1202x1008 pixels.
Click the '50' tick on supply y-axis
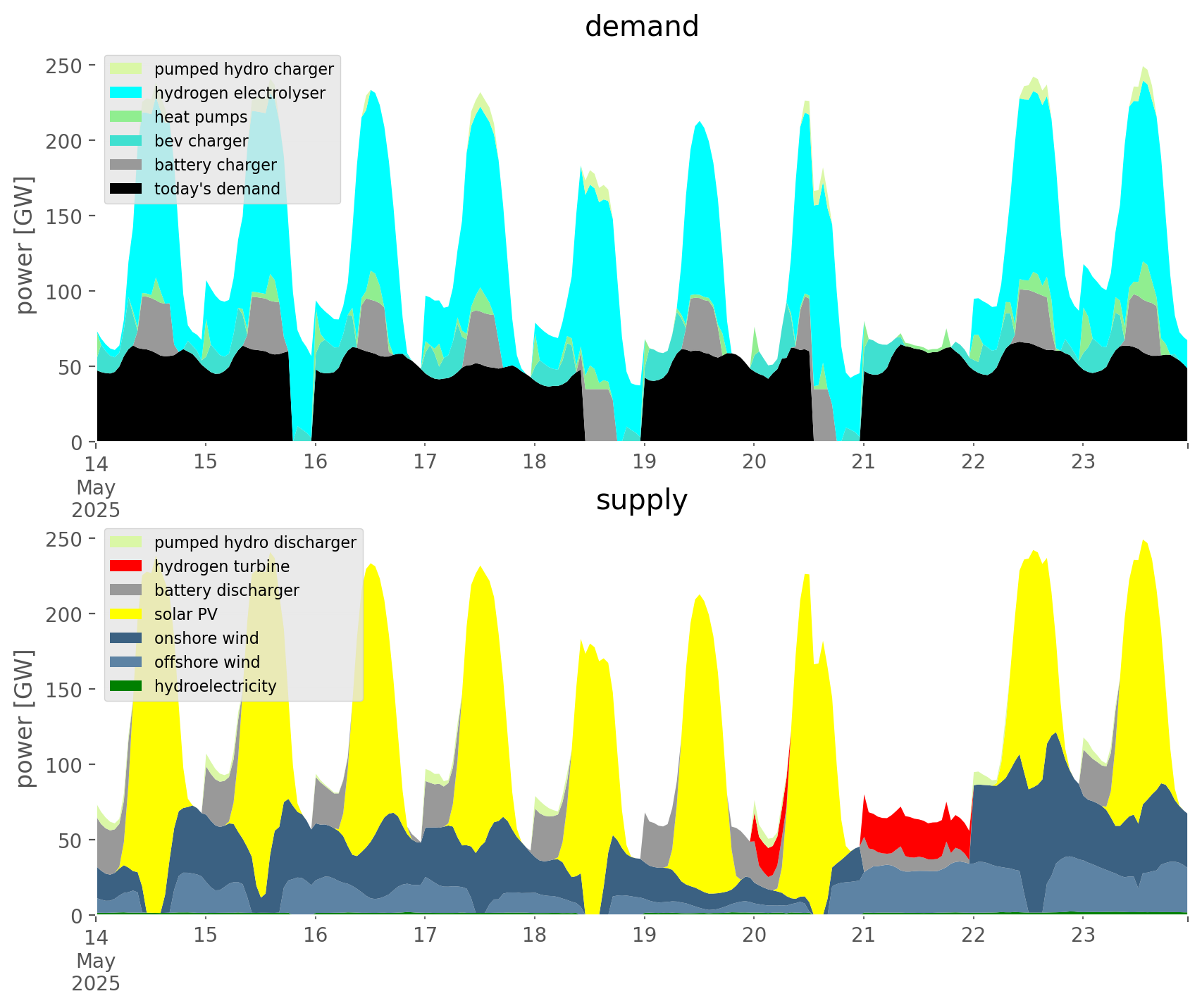coord(71,840)
